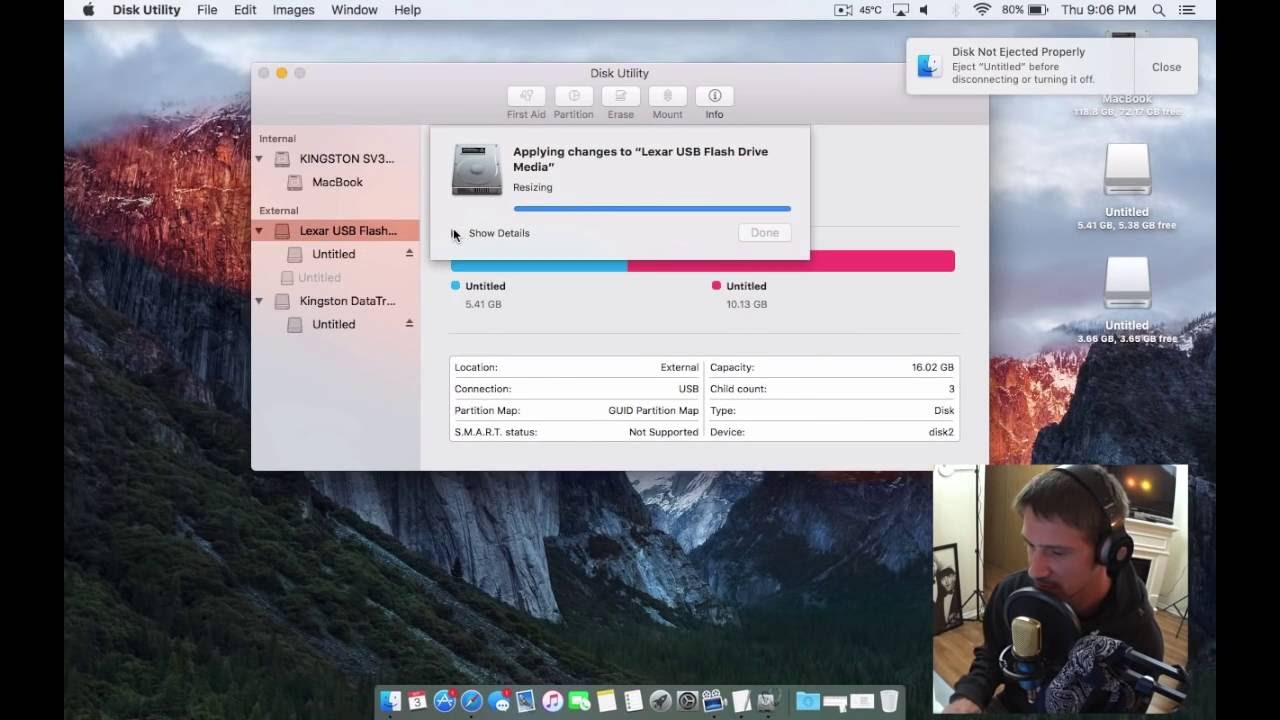Click the Disk Not Ejected Properly notification text
This screenshot has height=720, width=1280.
[1023, 66]
